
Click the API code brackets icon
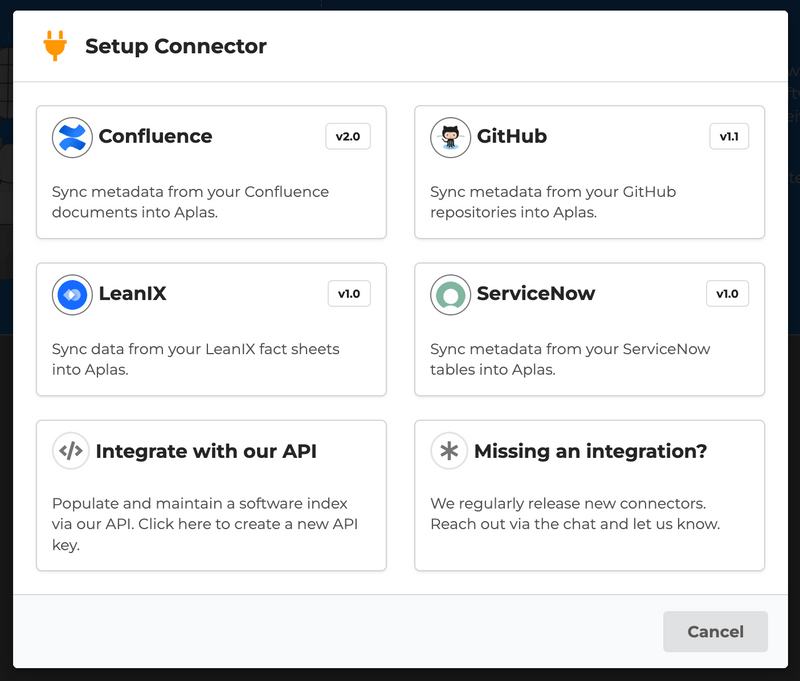point(71,451)
